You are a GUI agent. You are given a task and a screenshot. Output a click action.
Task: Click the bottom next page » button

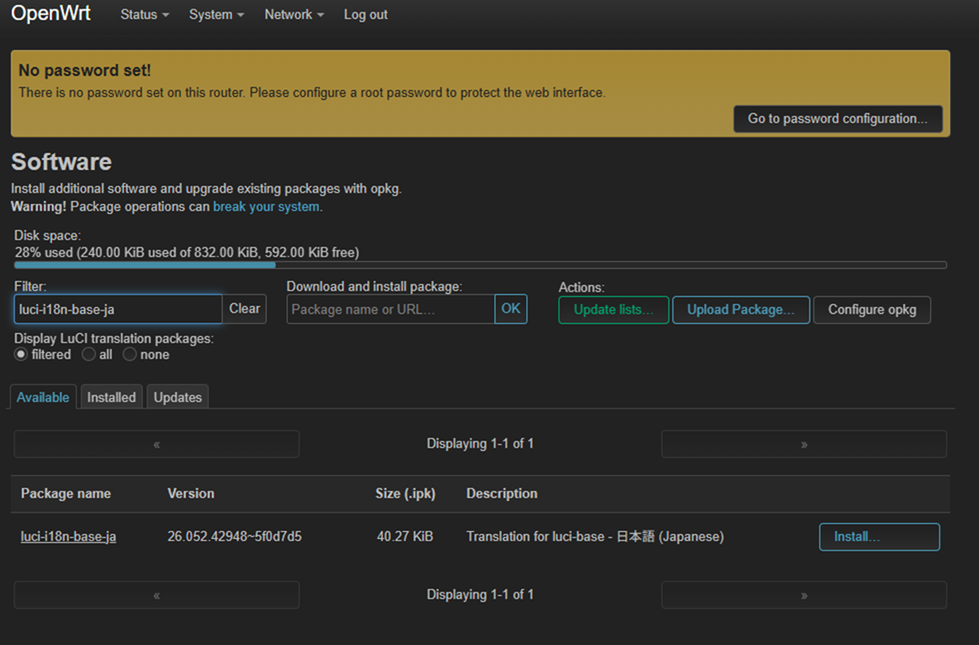[x=804, y=595]
